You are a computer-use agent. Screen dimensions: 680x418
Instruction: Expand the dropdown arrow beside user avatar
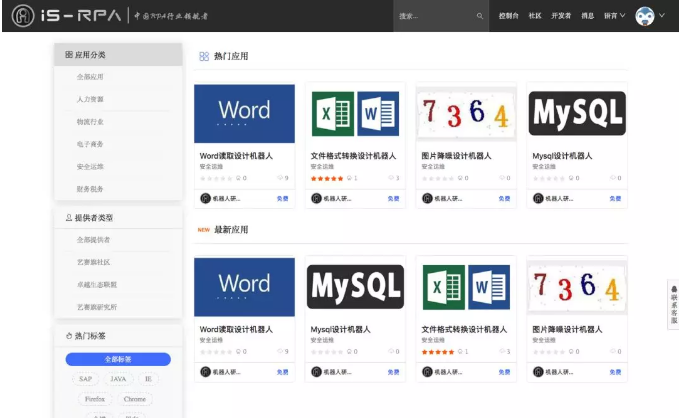pyautogui.click(x=664, y=16)
